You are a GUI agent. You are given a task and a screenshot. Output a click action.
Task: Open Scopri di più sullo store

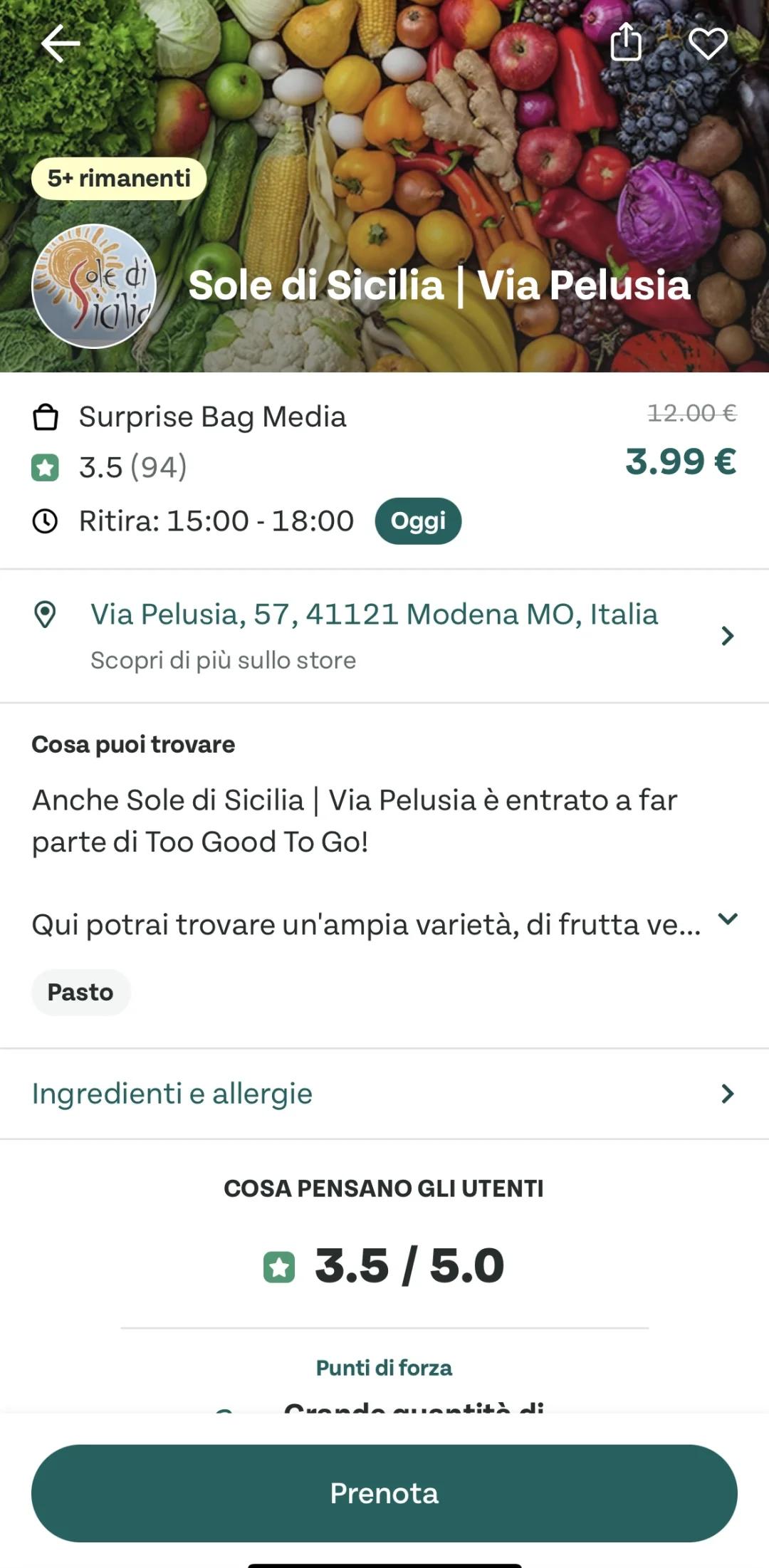point(223,660)
